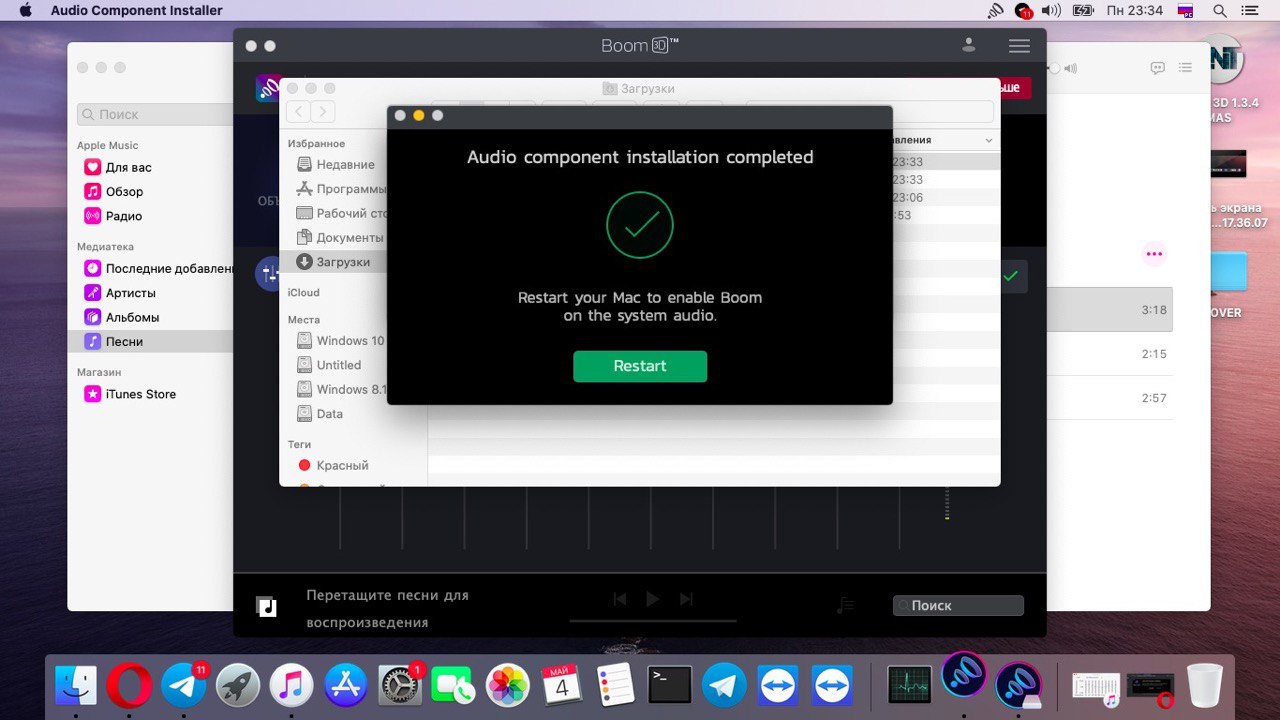Open Terminal from the Dock
1280x720 pixels.
670,686
